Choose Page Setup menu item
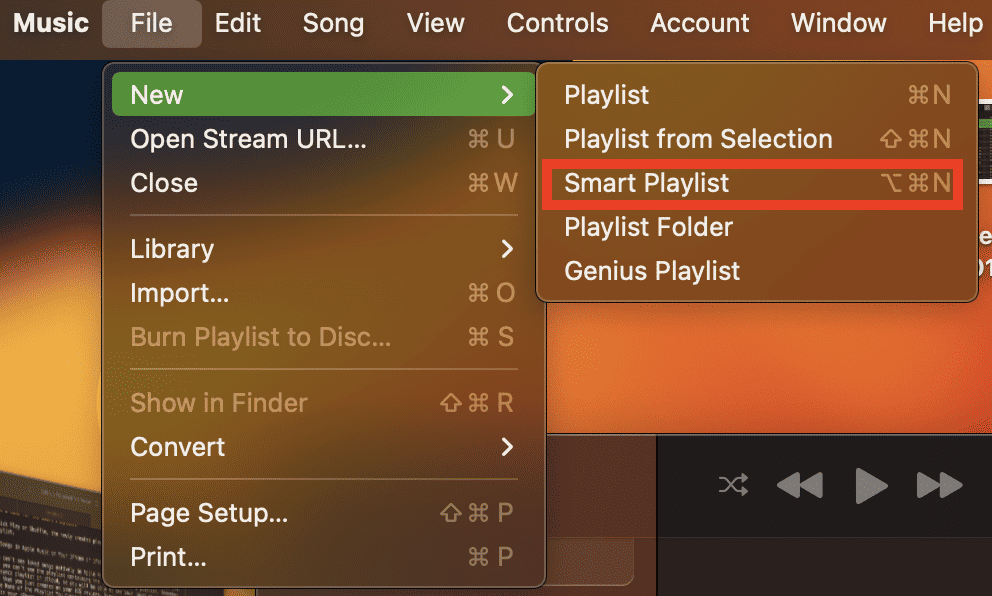992x596 pixels. click(x=209, y=513)
